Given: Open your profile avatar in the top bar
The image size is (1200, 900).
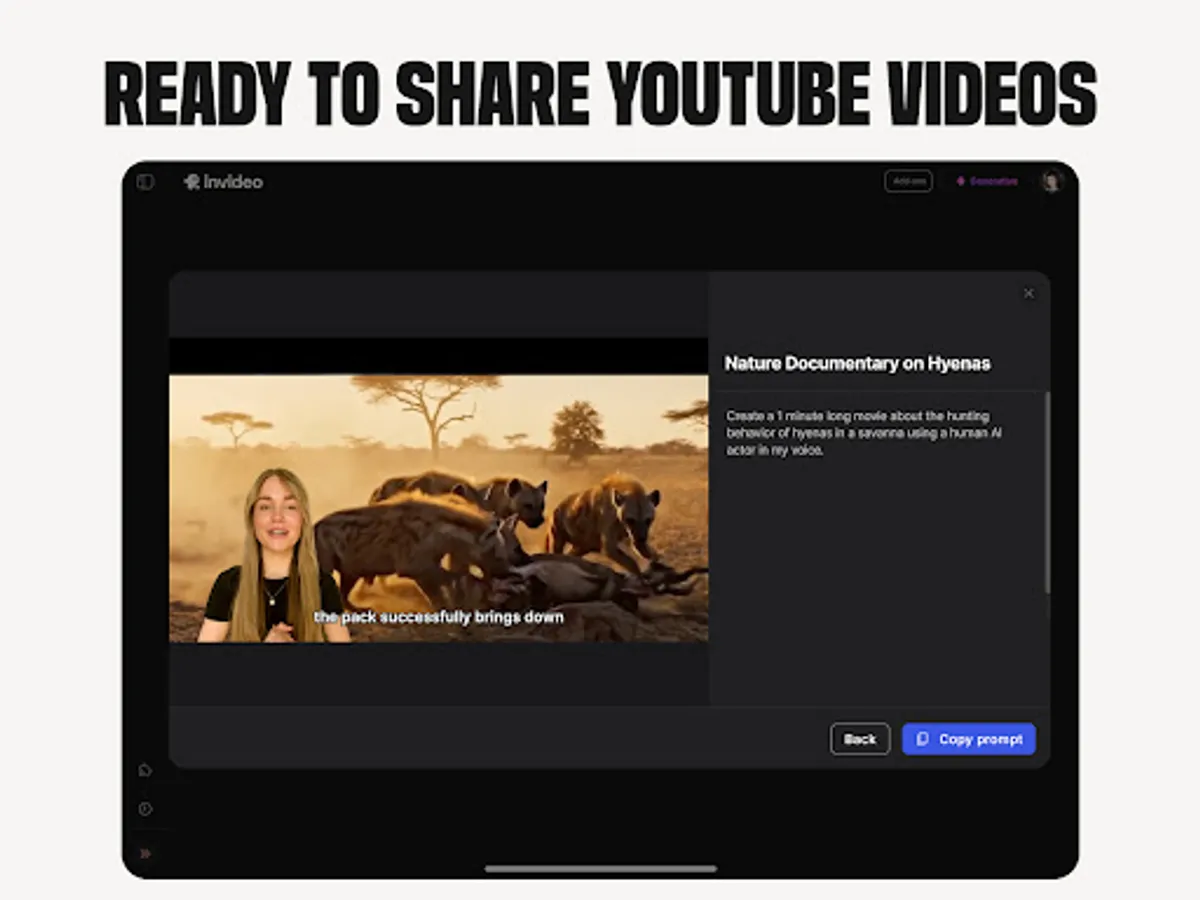Looking at the screenshot, I should (x=1051, y=181).
